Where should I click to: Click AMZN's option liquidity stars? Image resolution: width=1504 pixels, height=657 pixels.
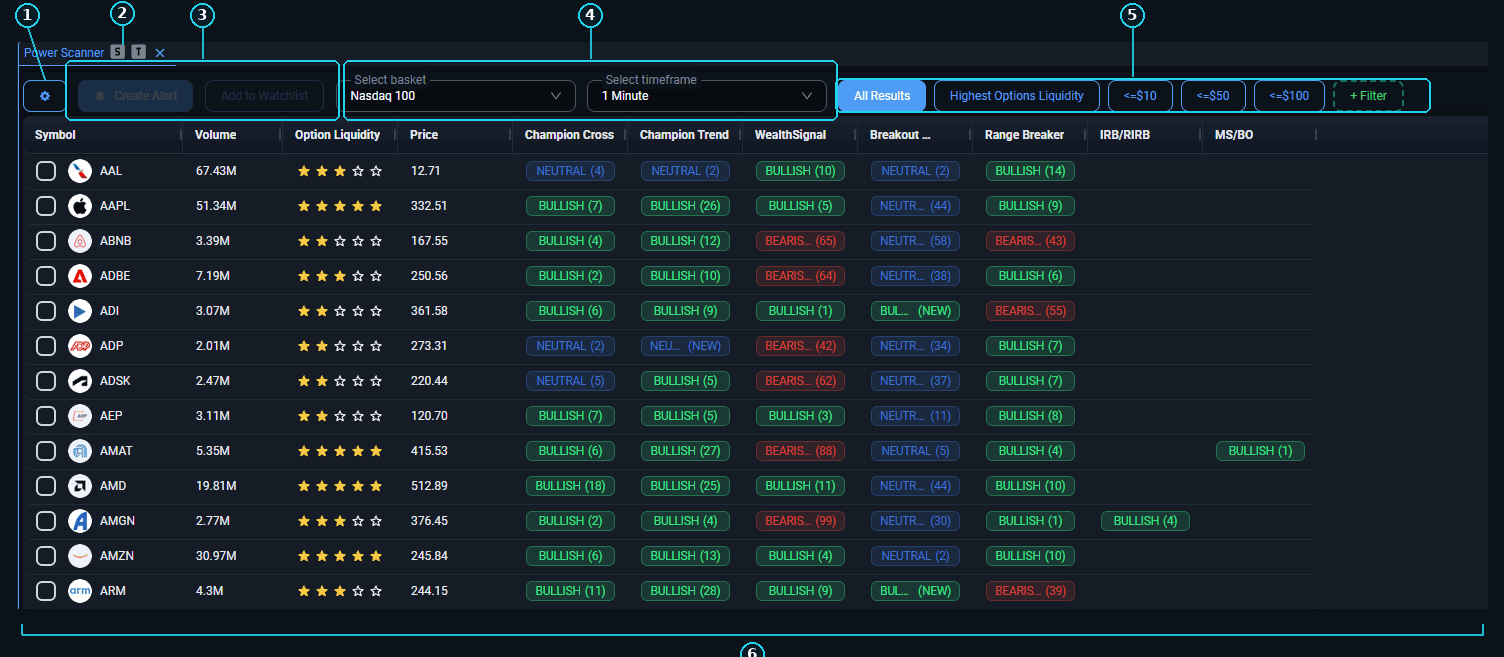[x=340, y=556]
